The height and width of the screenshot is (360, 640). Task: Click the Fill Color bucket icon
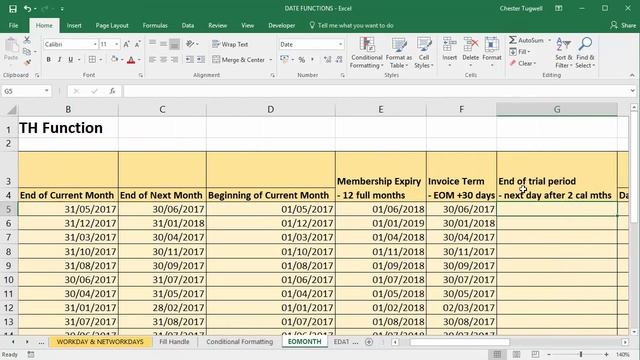click(115, 60)
